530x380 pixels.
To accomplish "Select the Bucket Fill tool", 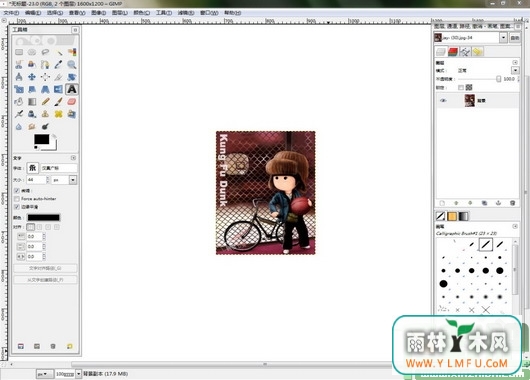I will click(x=19, y=102).
